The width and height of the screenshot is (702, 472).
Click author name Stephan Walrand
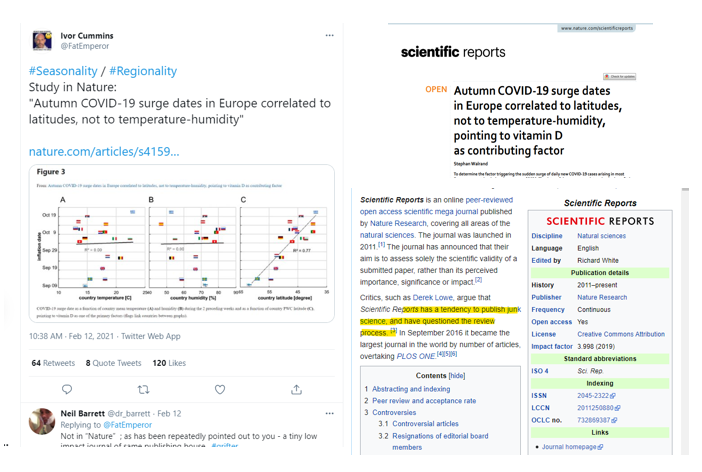[x=471, y=164]
